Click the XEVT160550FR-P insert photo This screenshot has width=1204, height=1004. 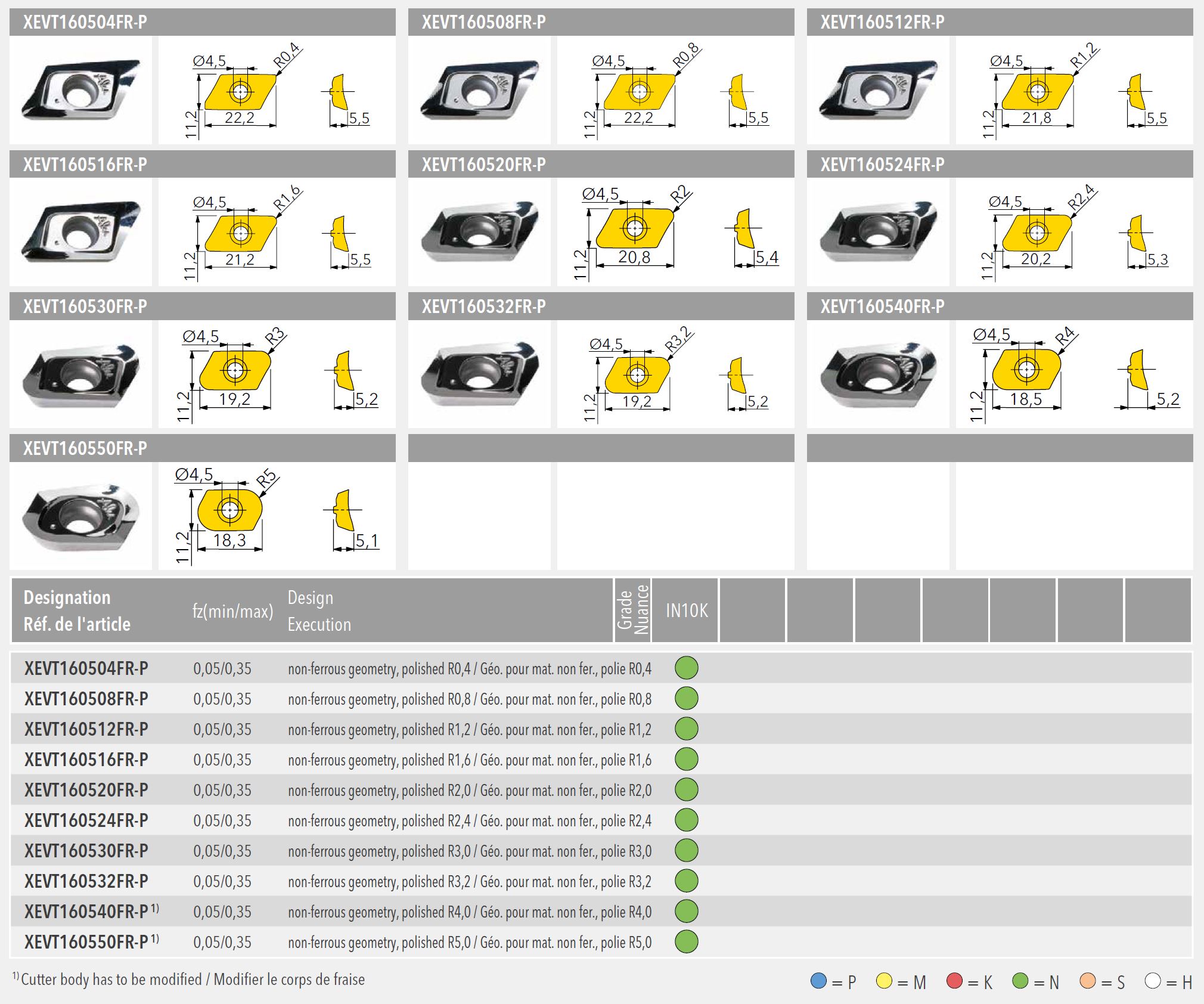coord(80,516)
